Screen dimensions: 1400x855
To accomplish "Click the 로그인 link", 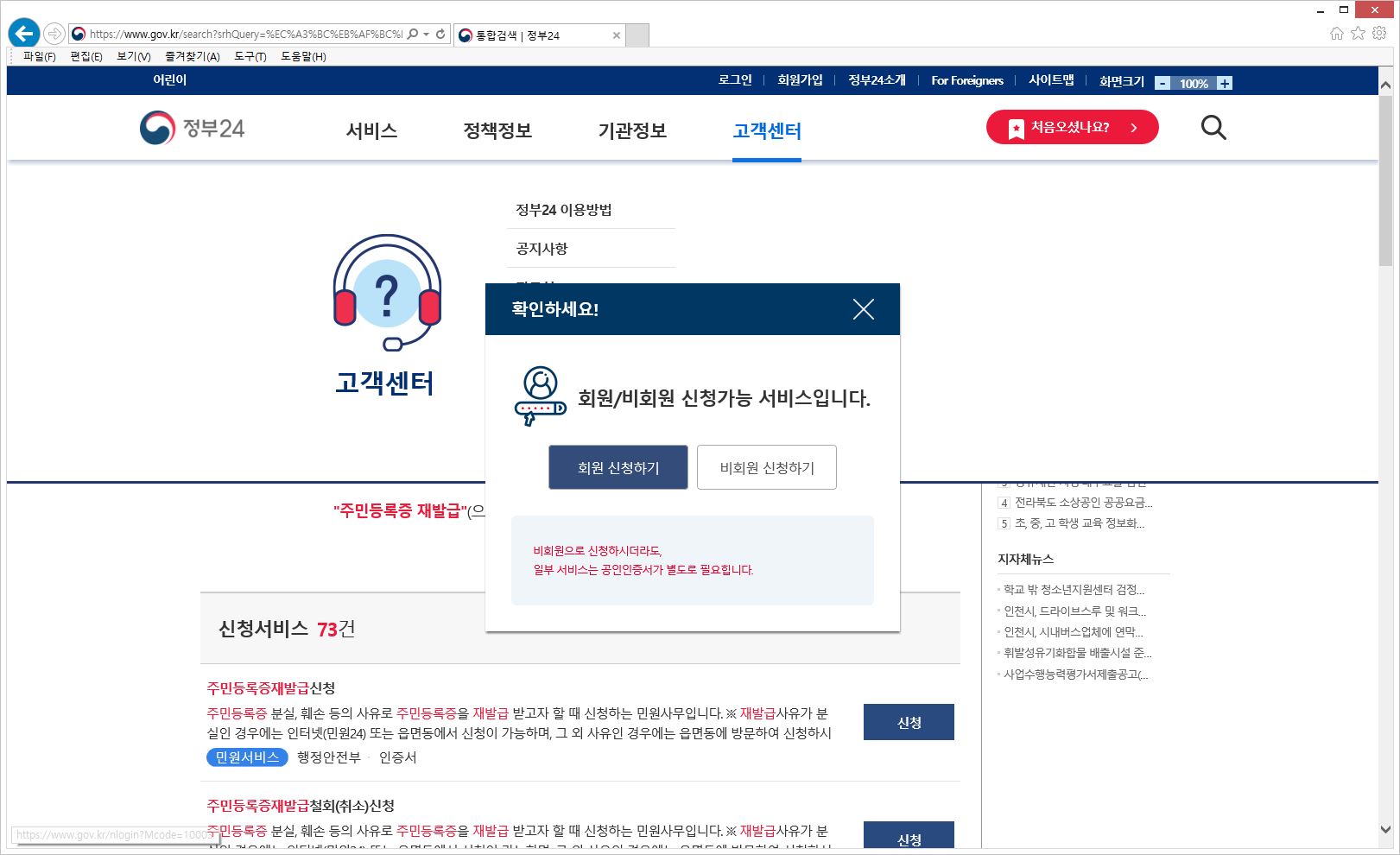I will coord(735,80).
